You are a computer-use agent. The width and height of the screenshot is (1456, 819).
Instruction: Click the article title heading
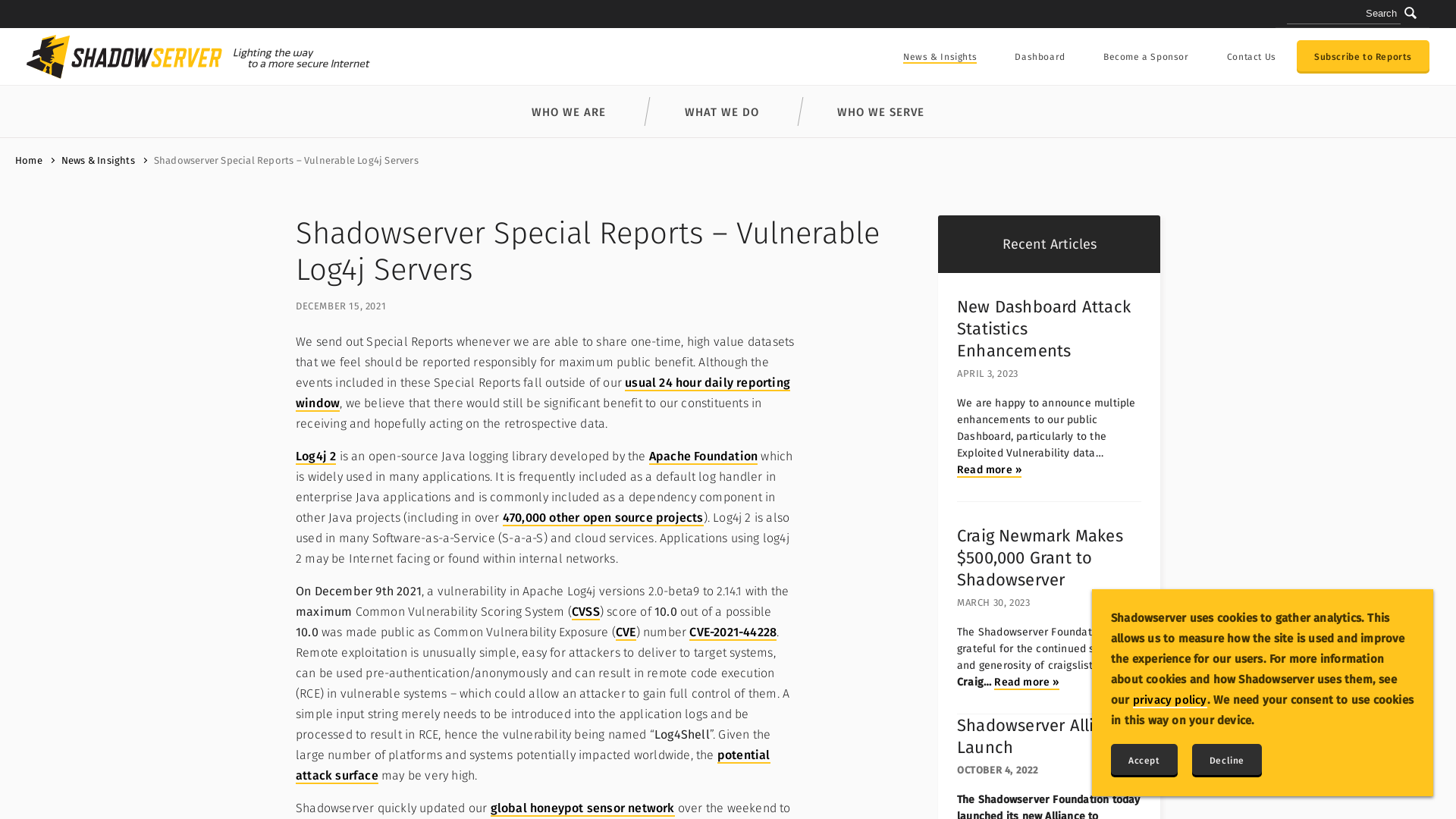[588, 252]
